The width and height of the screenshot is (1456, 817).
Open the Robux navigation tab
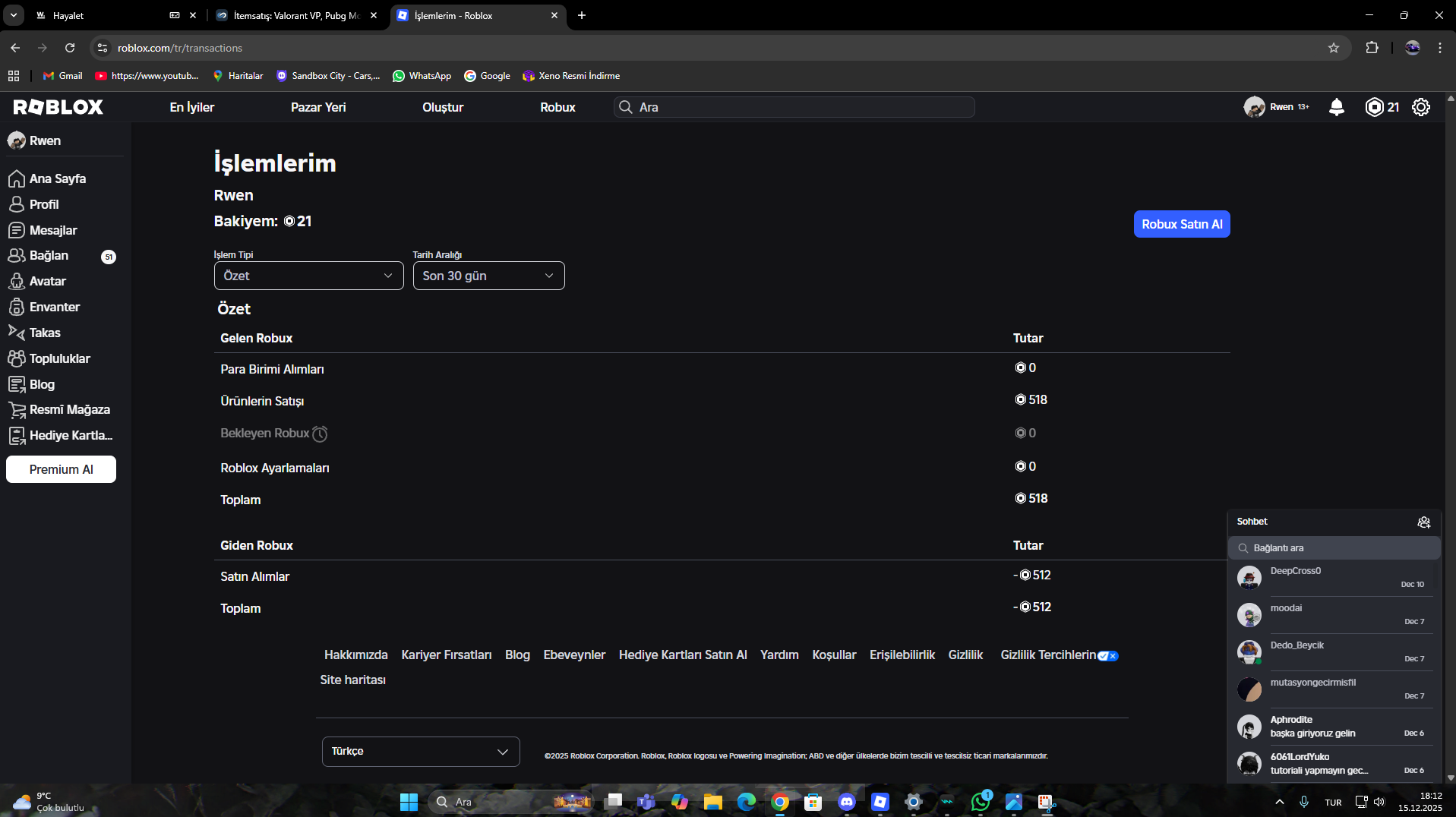[x=557, y=107]
